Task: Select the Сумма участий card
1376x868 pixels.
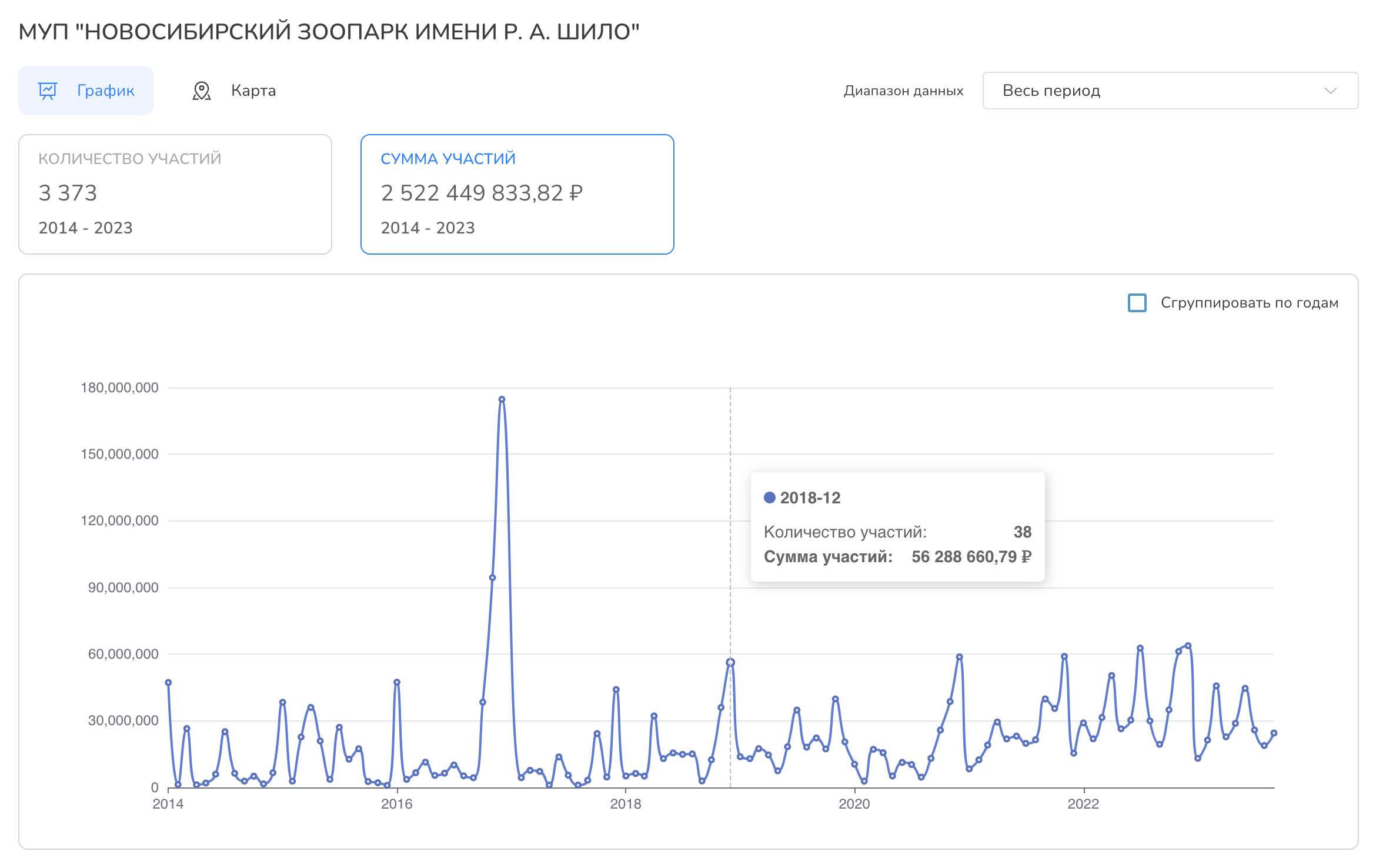Action: (517, 194)
